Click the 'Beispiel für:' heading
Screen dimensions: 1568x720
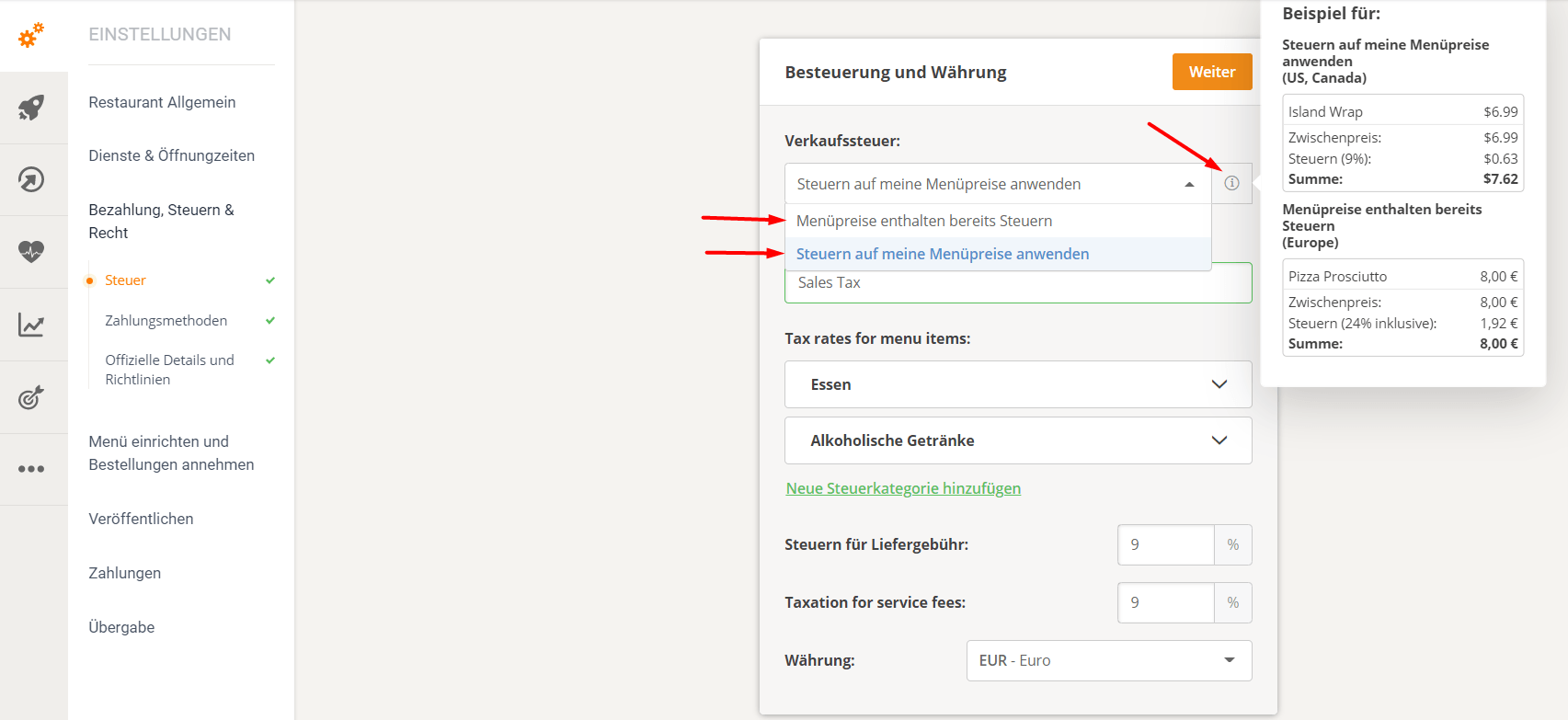[1331, 14]
